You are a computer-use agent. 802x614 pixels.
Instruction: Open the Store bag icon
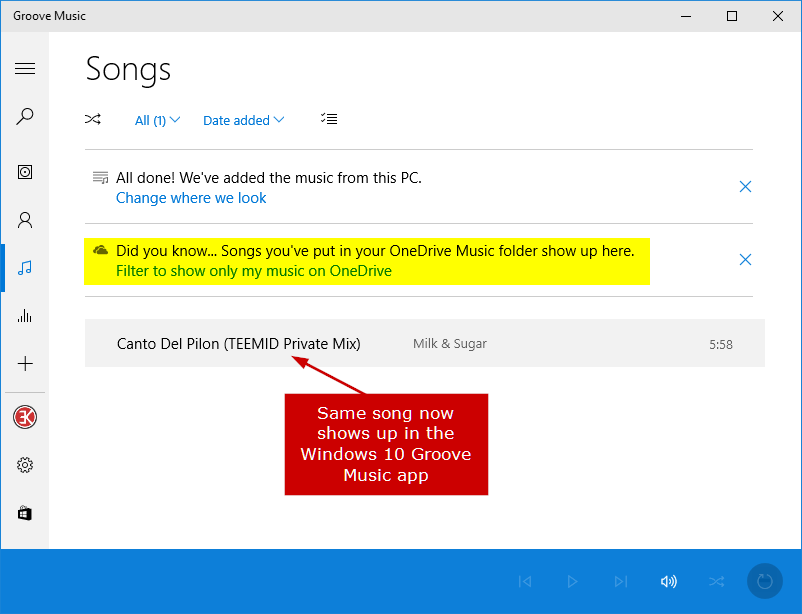(x=25, y=513)
